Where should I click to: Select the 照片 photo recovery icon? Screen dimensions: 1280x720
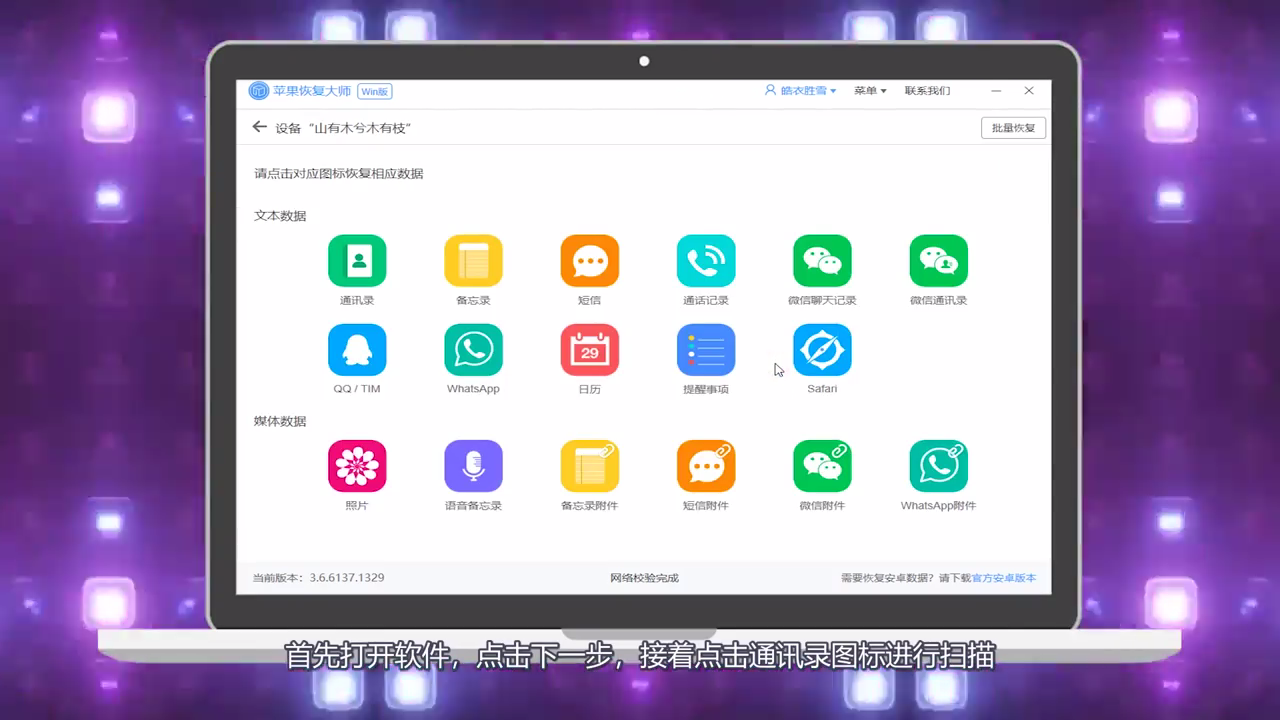pyautogui.click(x=357, y=466)
